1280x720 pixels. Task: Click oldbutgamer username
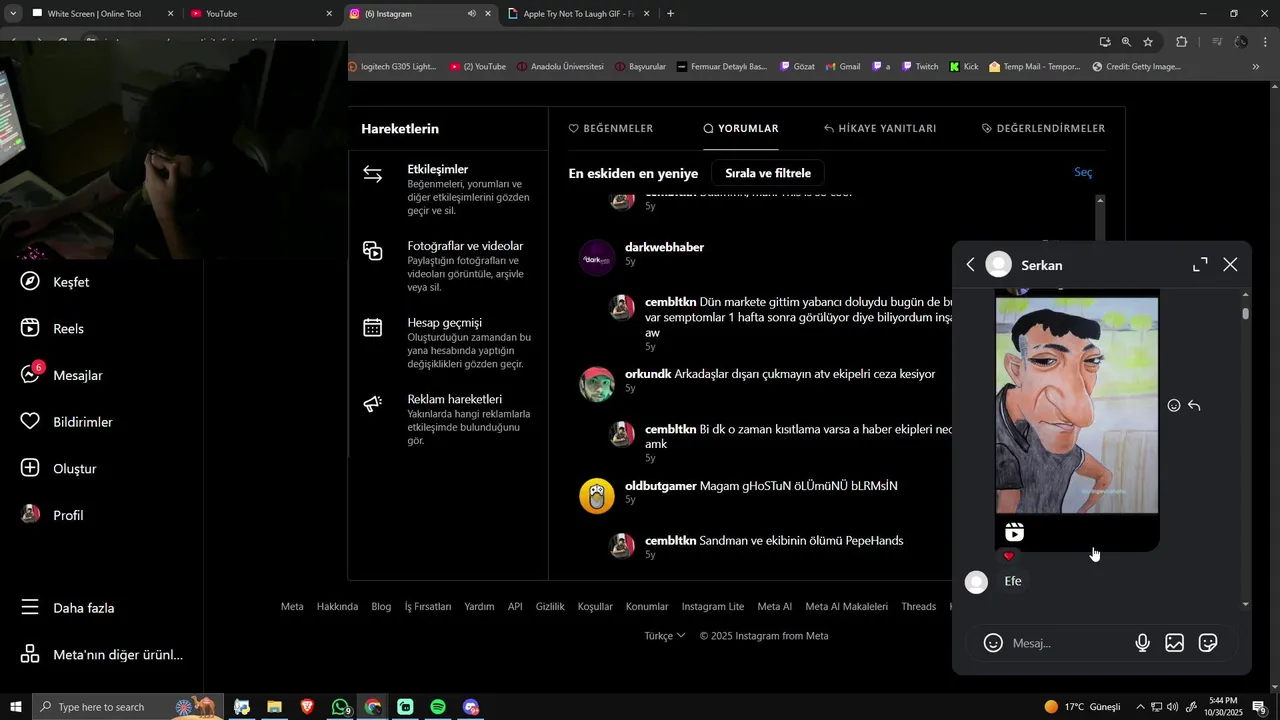click(660, 486)
